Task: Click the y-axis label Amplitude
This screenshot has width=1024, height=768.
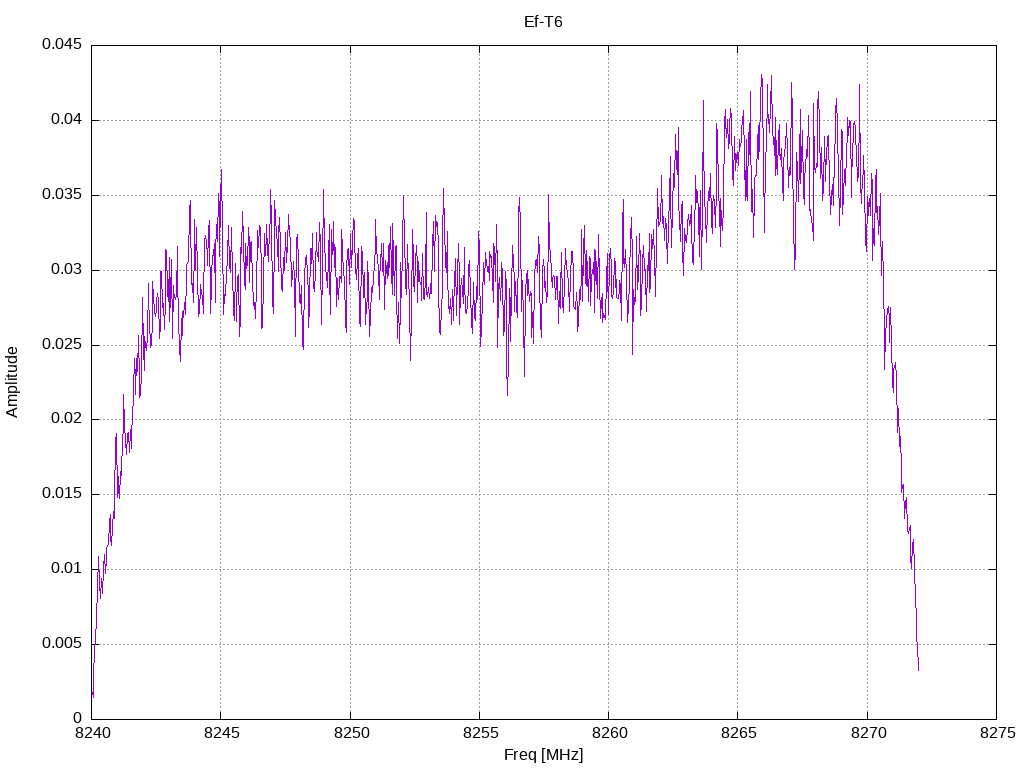Action: pyautogui.click(x=12, y=382)
